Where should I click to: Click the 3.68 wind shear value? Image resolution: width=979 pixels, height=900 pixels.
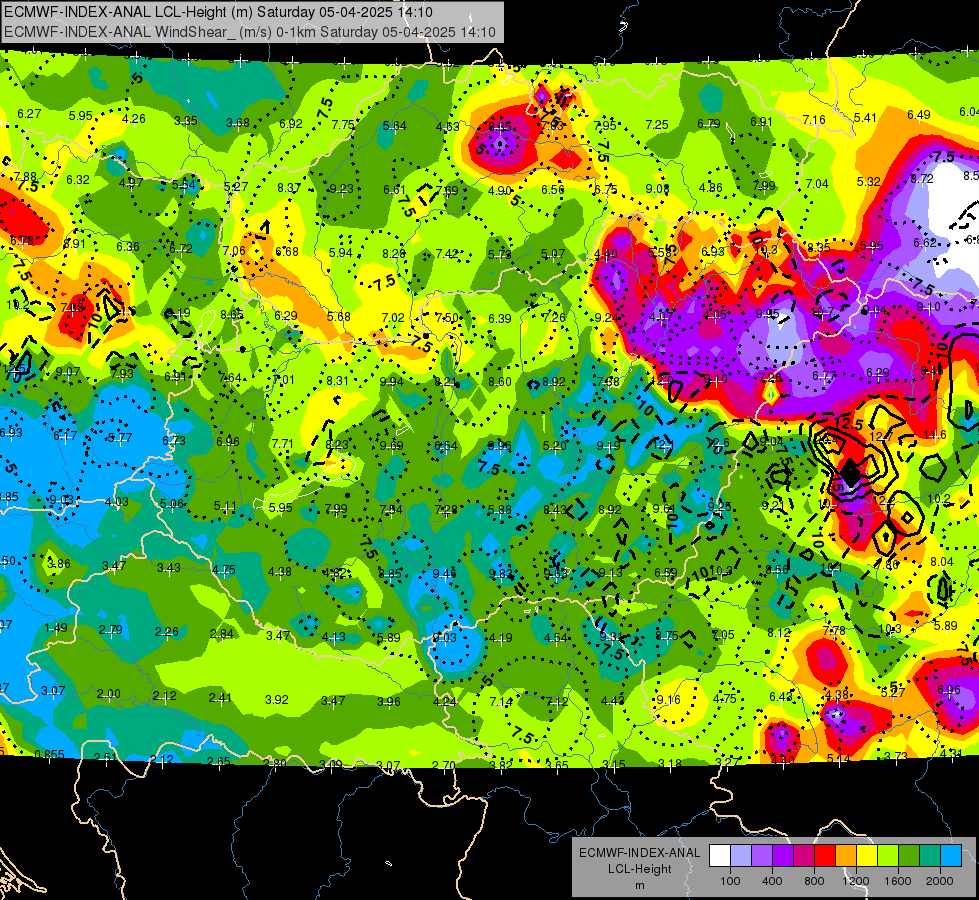pyautogui.click(x=238, y=122)
